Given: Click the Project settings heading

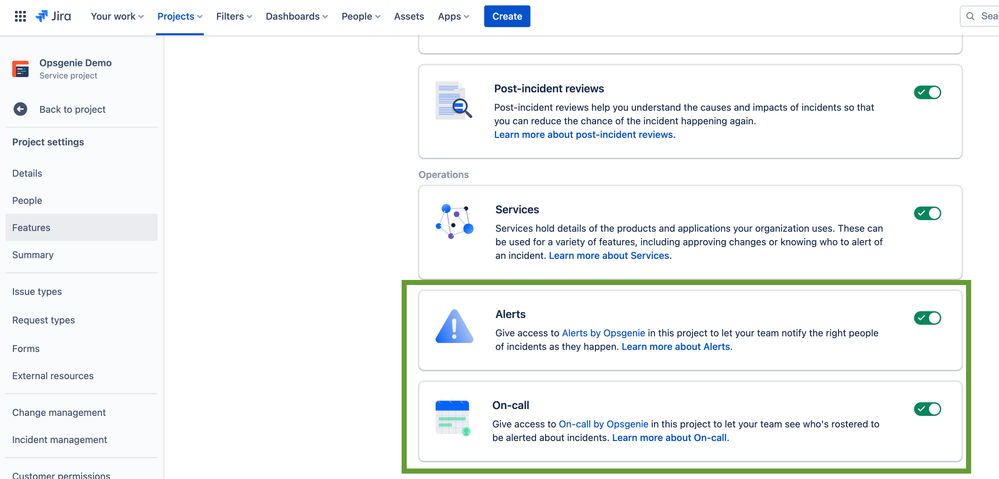Looking at the screenshot, I should click(48, 142).
